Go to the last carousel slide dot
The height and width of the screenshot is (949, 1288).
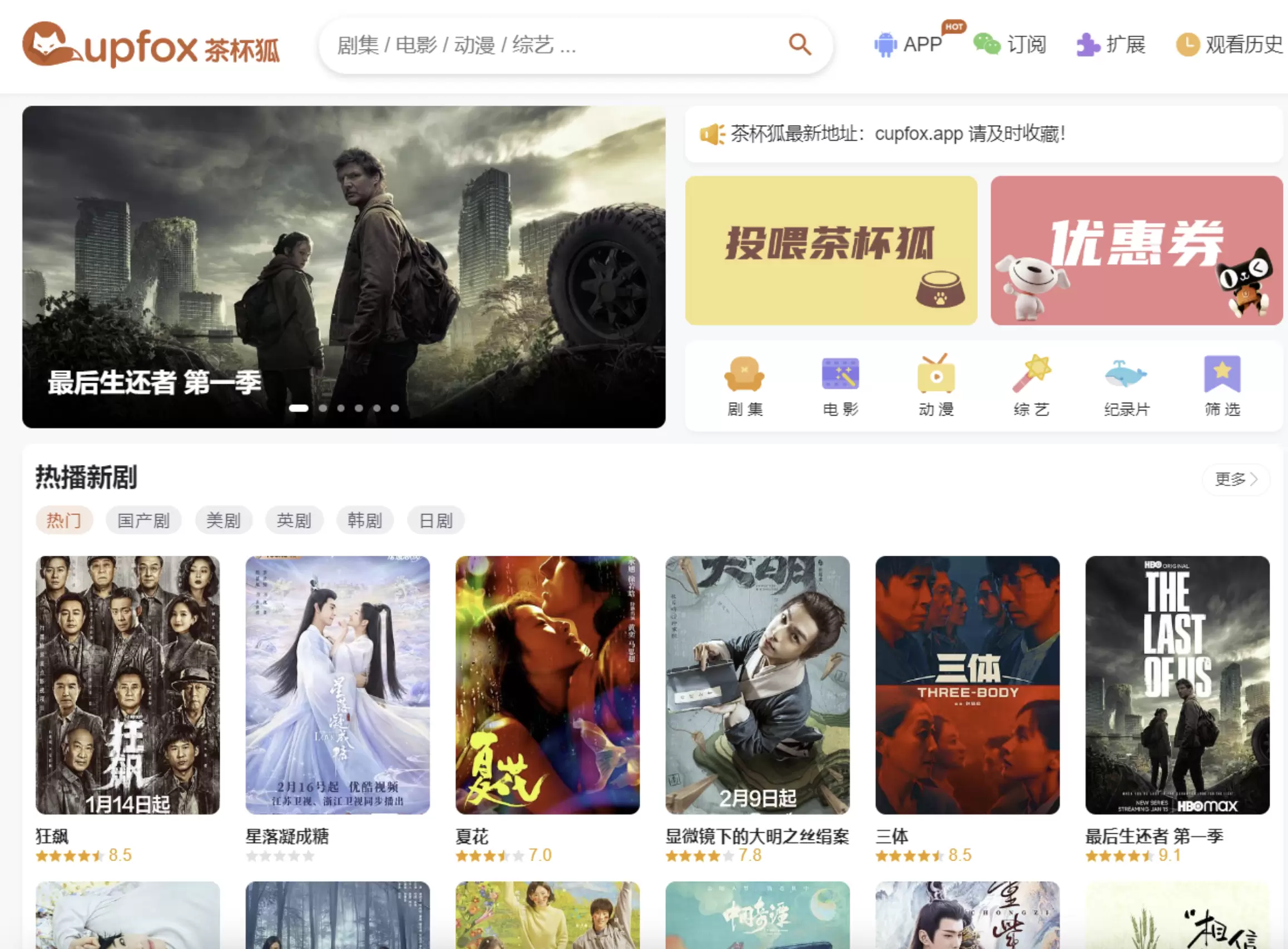pyautogui.click(x=394, y=408)
